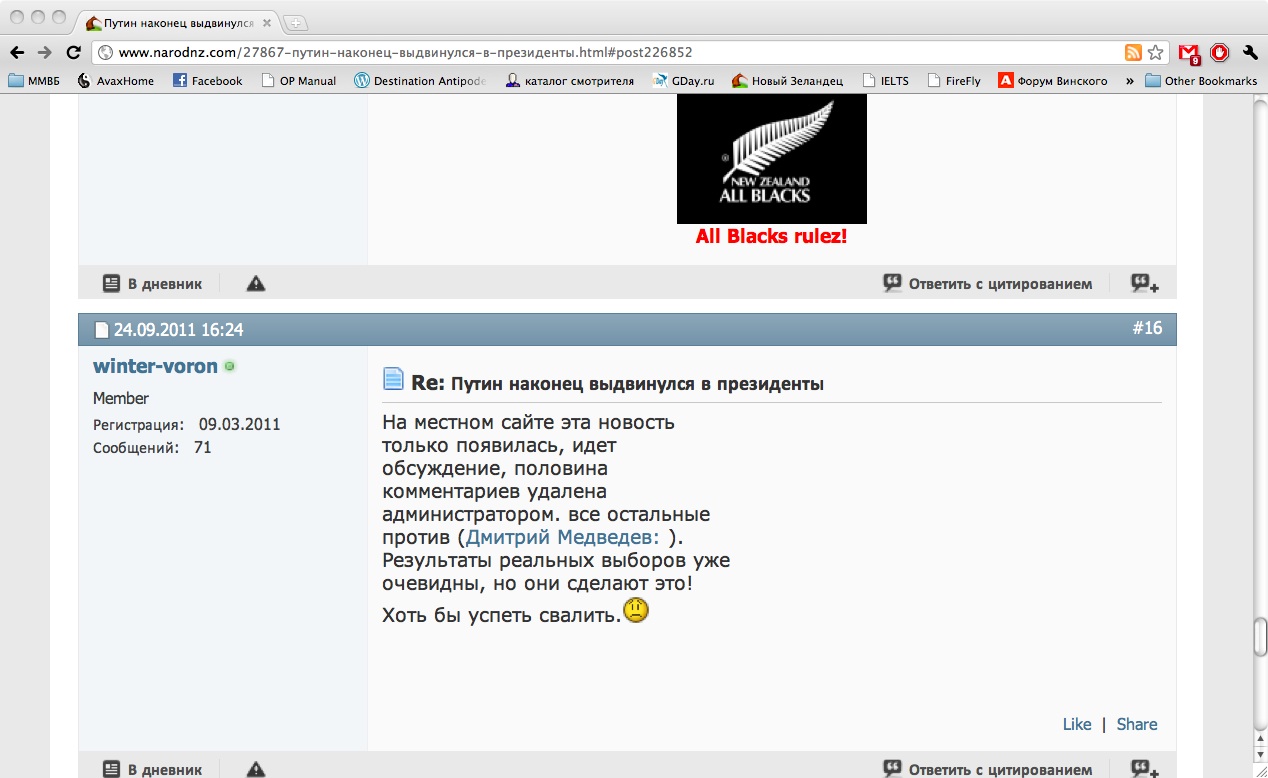The width and height of the screenshot is (1268, 778).
Task: Open the Gmail checker extension icon
Action: [x=1188, y=53]
